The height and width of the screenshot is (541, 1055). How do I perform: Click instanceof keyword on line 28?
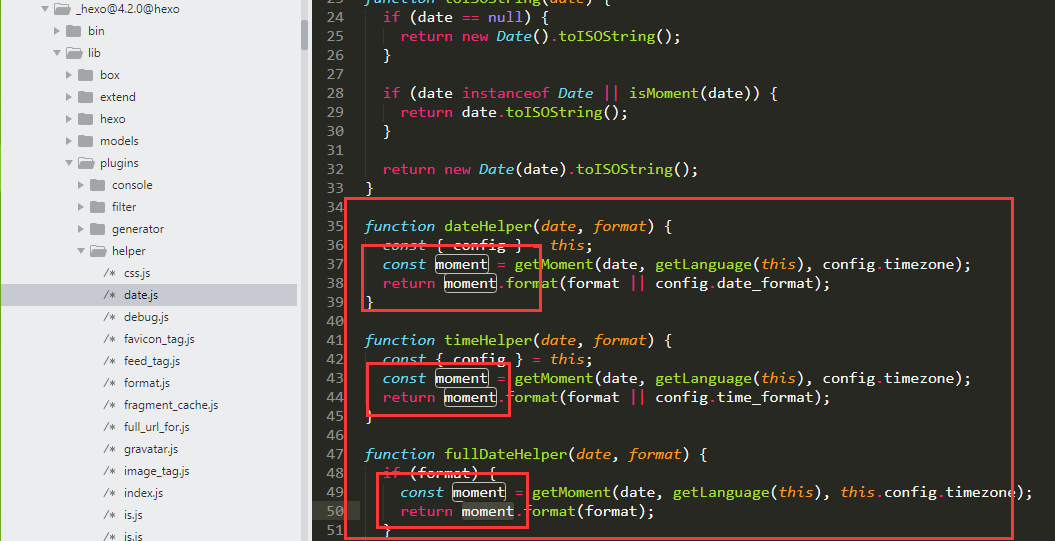coord(505,93)
